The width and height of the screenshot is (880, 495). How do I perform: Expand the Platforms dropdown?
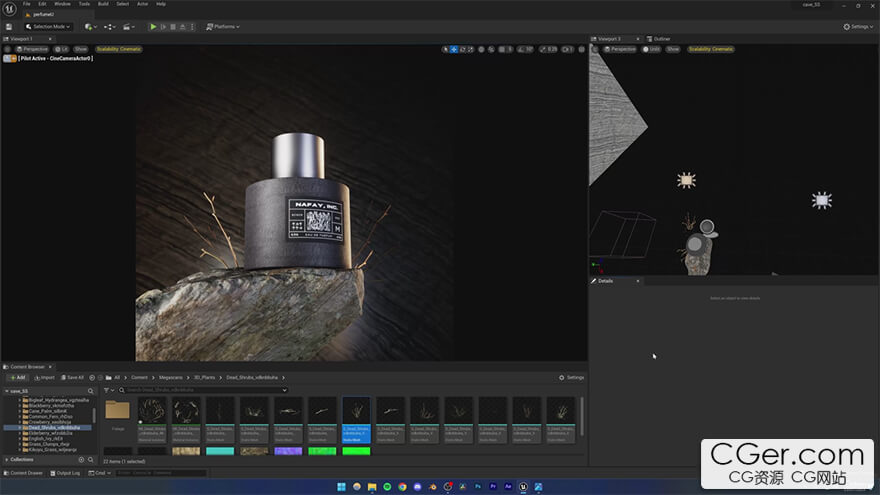223,27
